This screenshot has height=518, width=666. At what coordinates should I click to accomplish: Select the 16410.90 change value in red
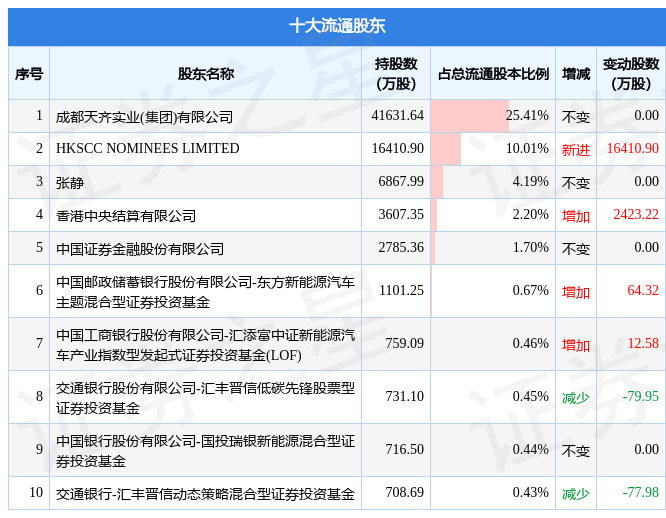click(632, 148)
